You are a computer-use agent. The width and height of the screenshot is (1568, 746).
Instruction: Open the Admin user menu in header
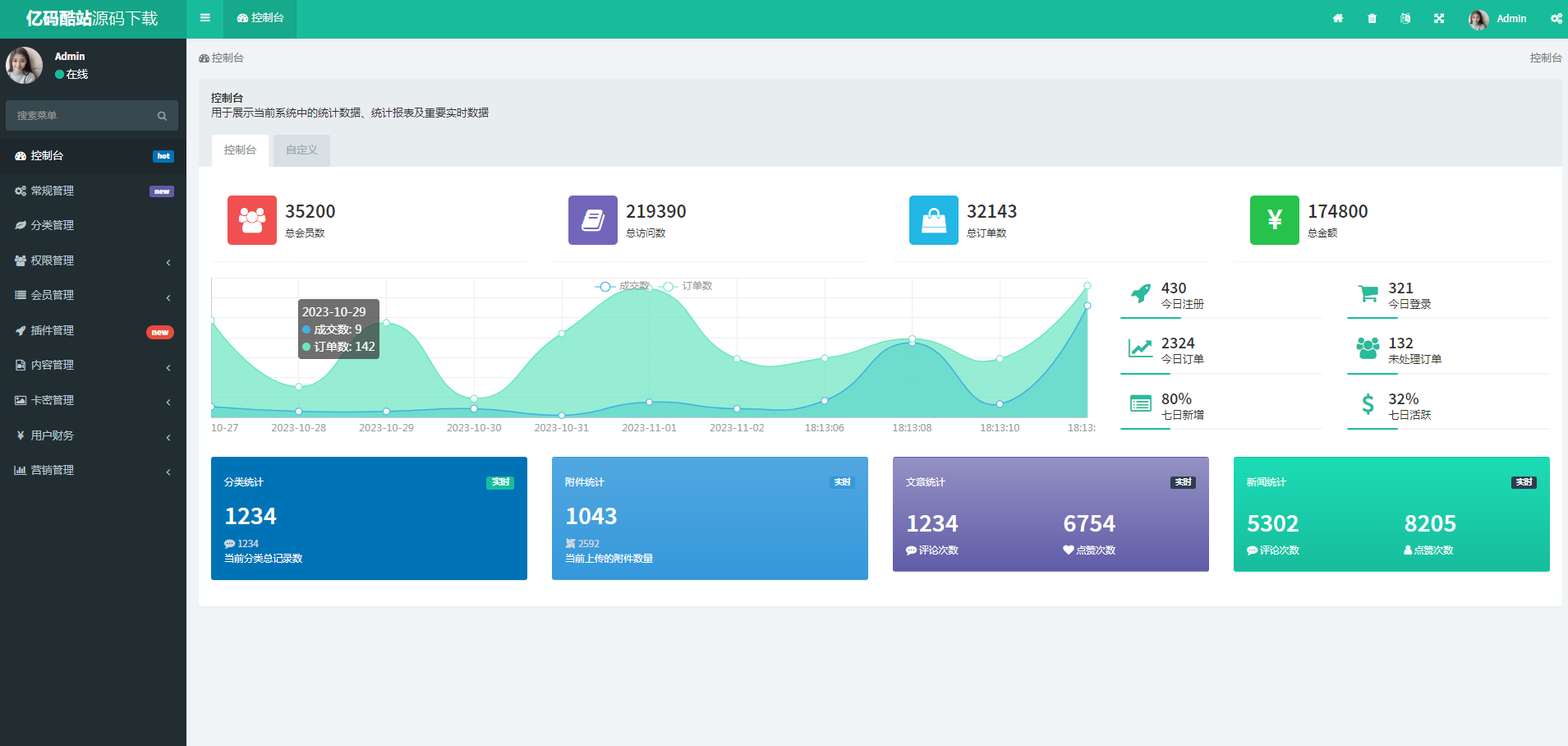[x=1498, y=19]
